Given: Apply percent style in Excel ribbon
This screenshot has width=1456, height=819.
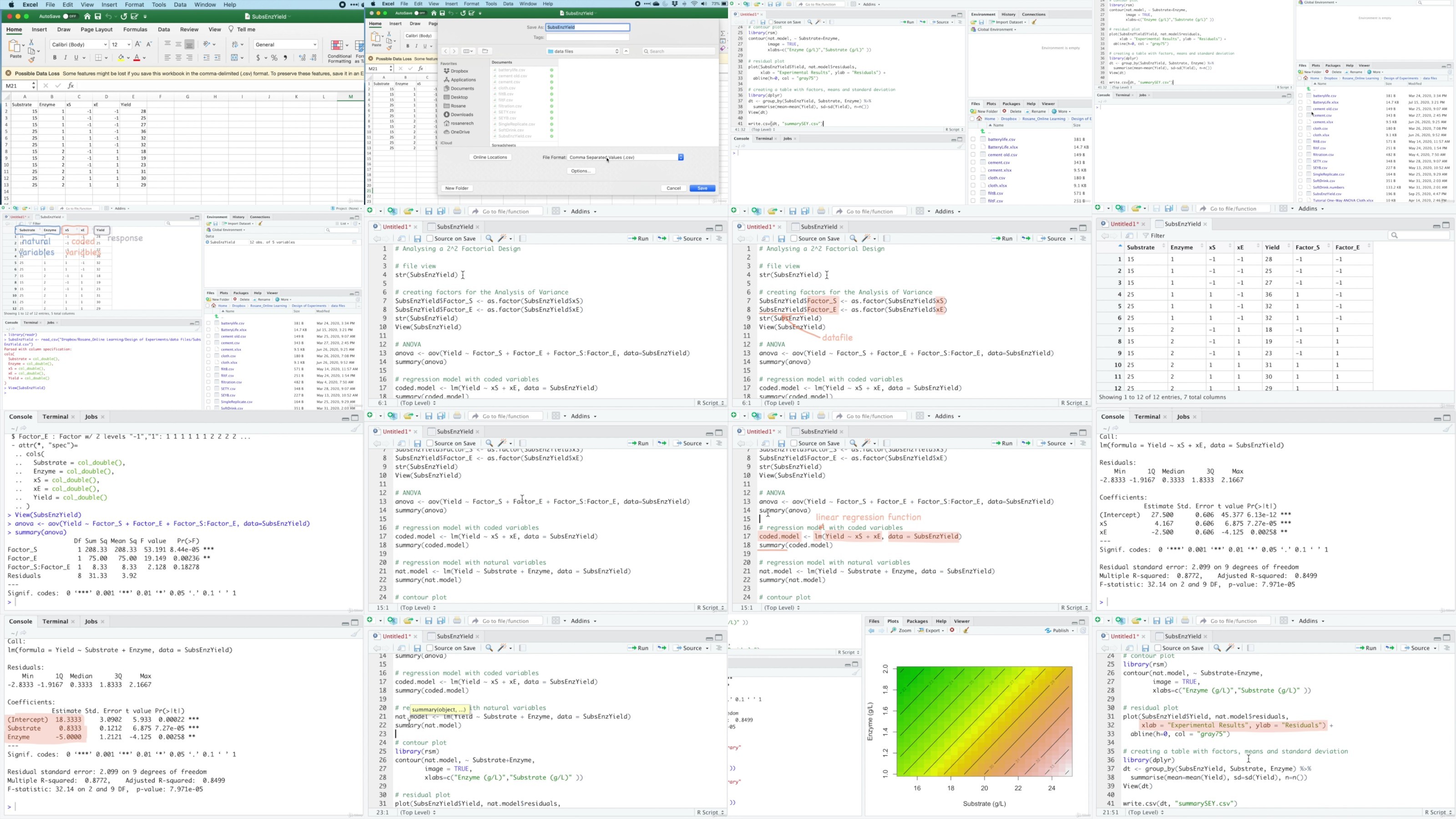Looking at the screenshot, I should pyautogui.click(x=274, y=58).
